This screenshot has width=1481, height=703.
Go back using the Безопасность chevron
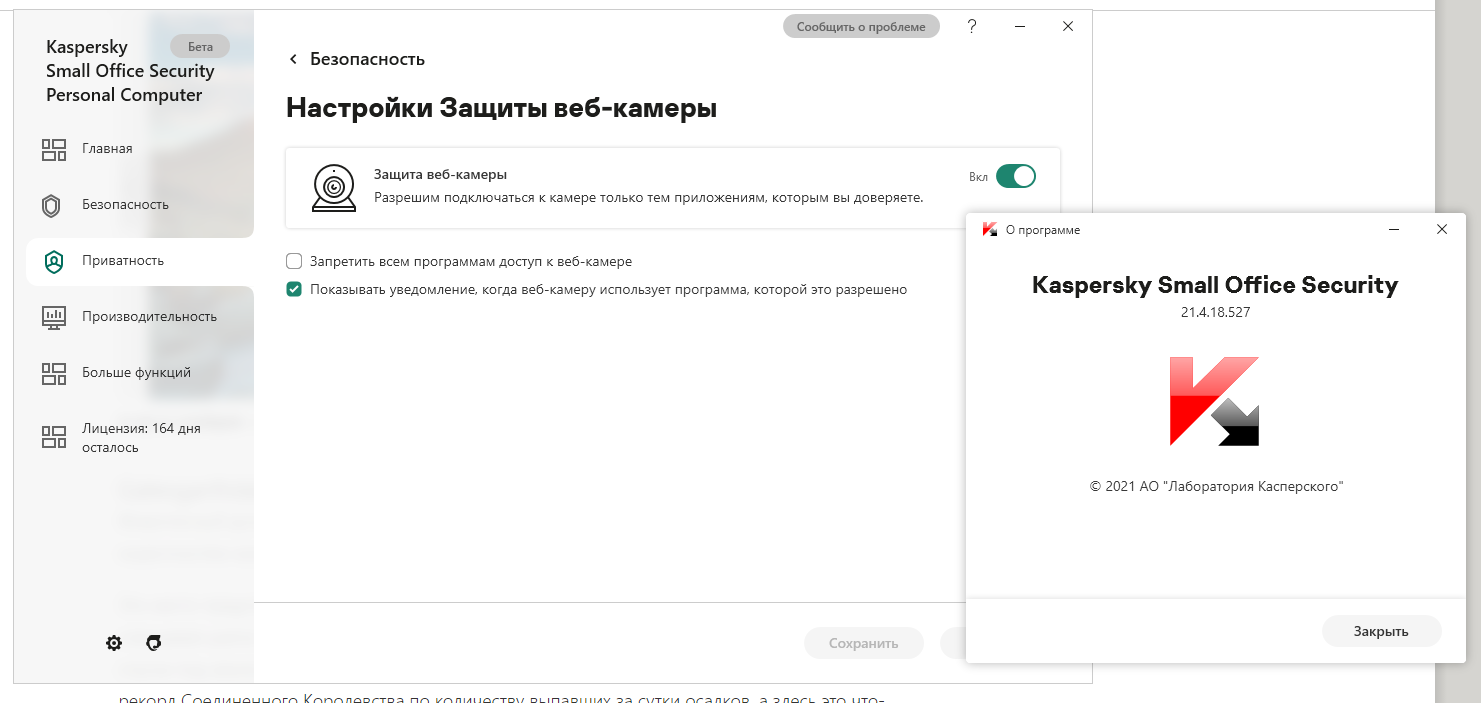pos(293,59)
